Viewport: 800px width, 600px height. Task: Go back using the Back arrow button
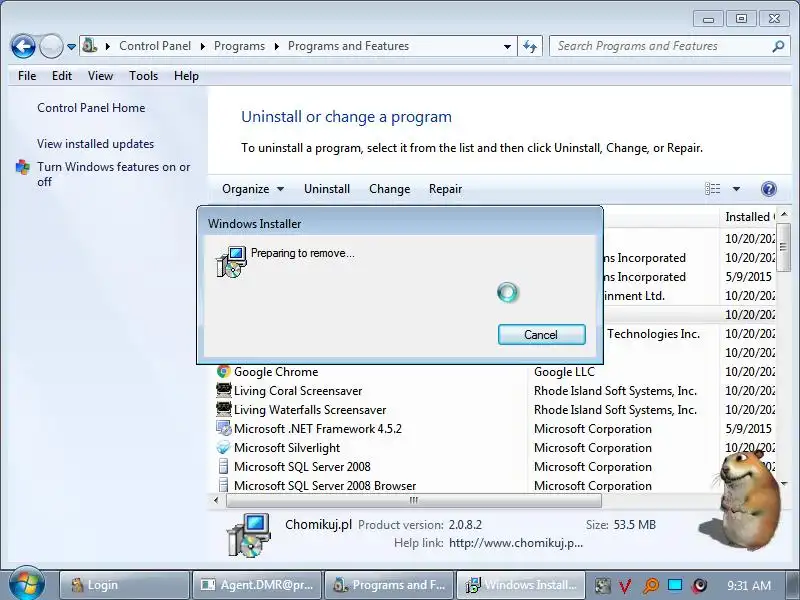coord(23,46)
